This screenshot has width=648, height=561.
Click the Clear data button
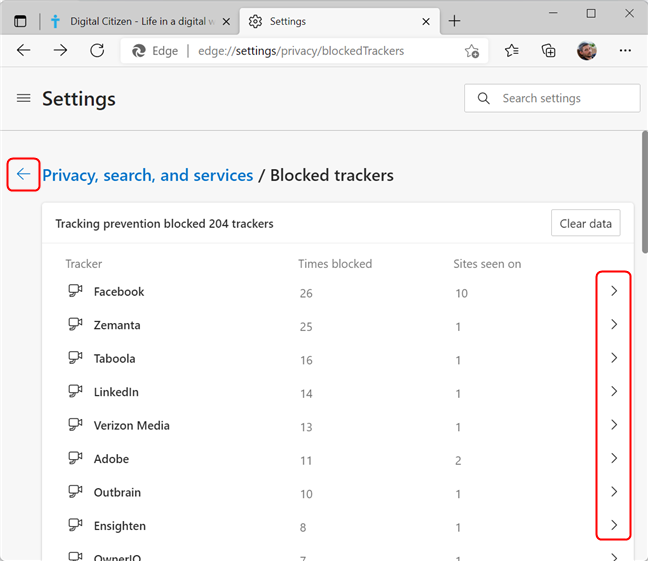[586, 223]
